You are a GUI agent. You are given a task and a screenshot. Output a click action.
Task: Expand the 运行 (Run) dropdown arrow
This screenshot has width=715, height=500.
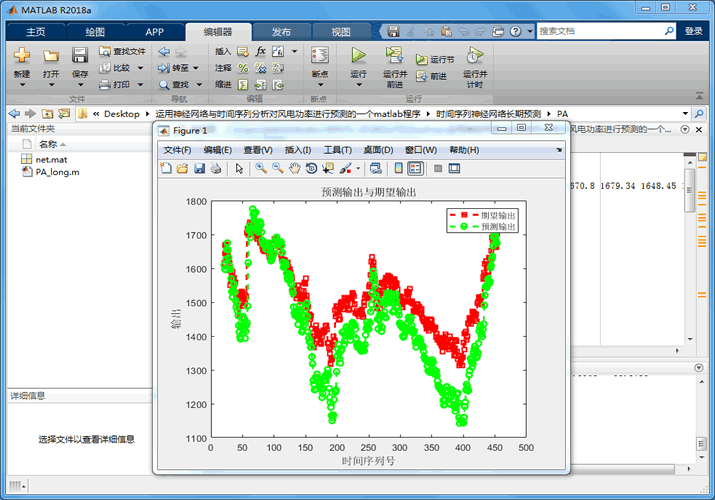358,85
